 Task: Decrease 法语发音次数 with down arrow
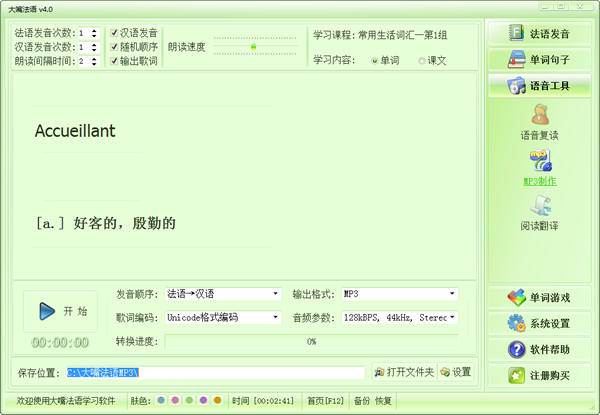tap(94, 36)
